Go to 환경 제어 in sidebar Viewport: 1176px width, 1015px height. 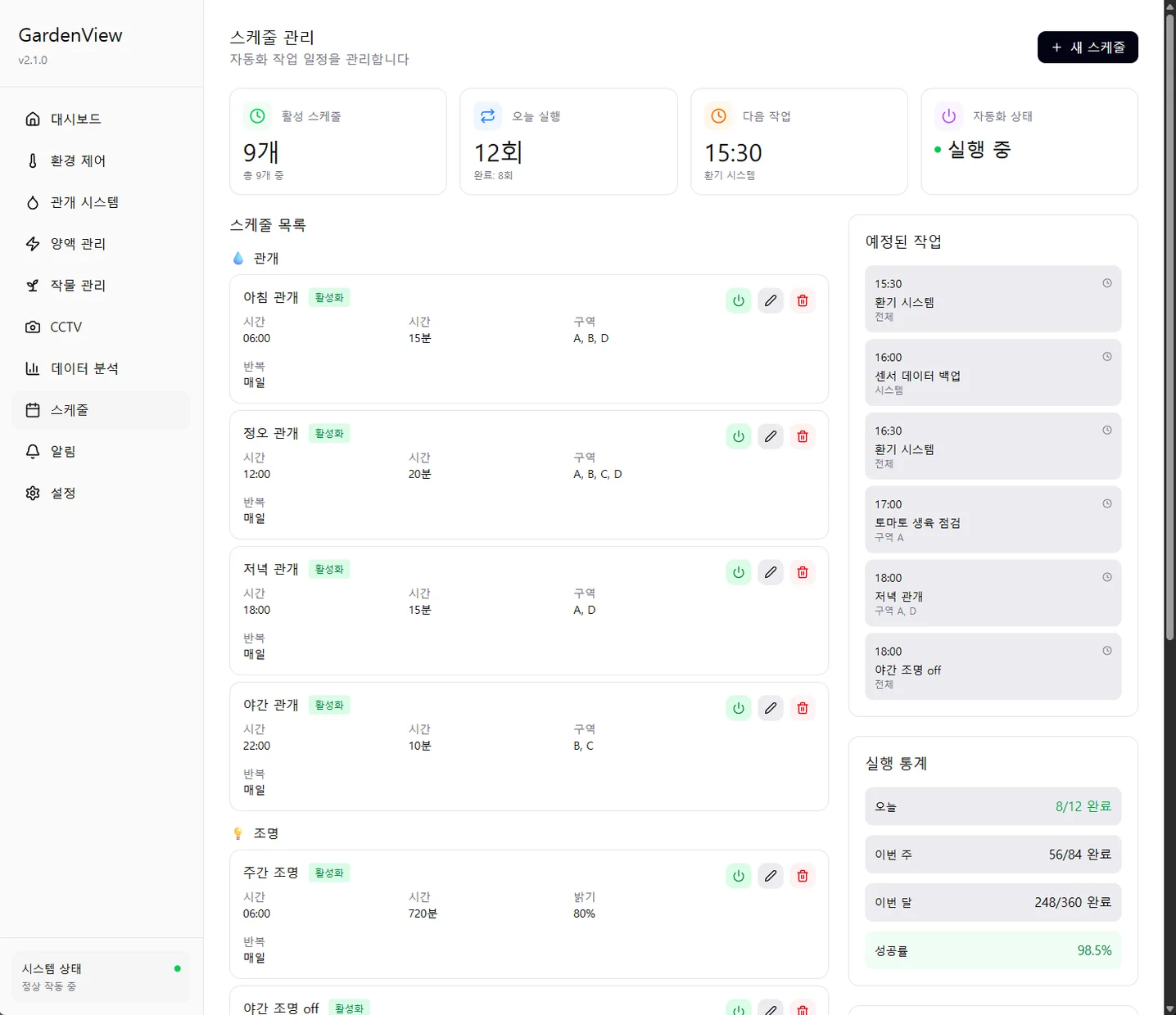pyautogui.click(x=101, y=160)
